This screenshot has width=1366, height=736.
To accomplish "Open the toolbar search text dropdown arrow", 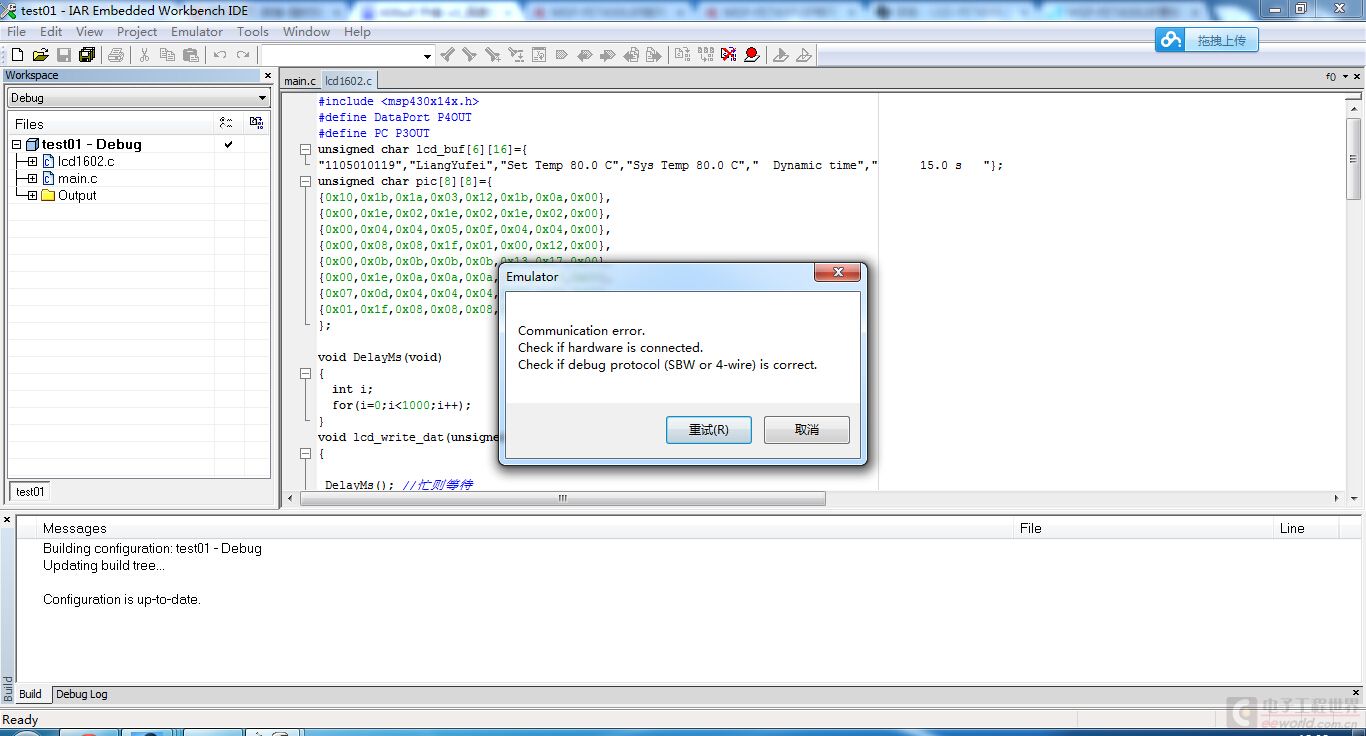I will point(427,56).
